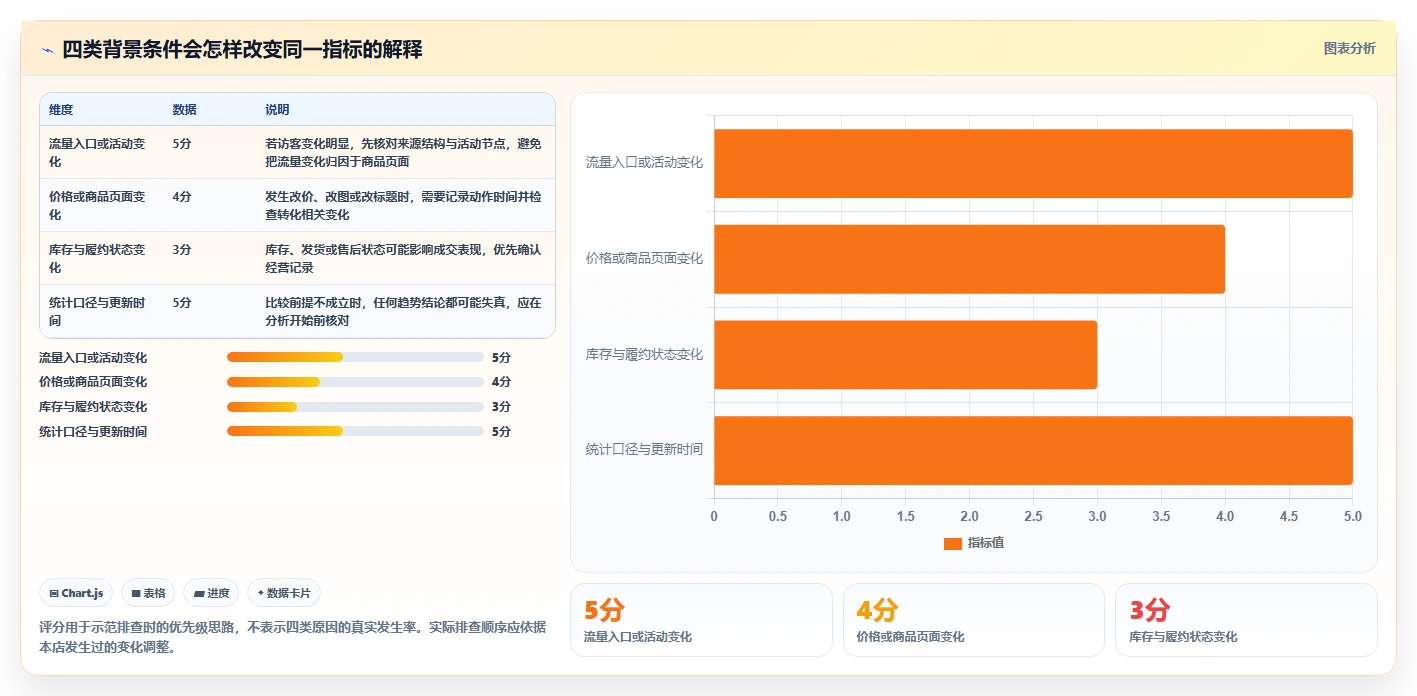This screenshot has height=696, width=1417.
Task: Click the lightning icon beside the title
Action: [x=47, y=50]
